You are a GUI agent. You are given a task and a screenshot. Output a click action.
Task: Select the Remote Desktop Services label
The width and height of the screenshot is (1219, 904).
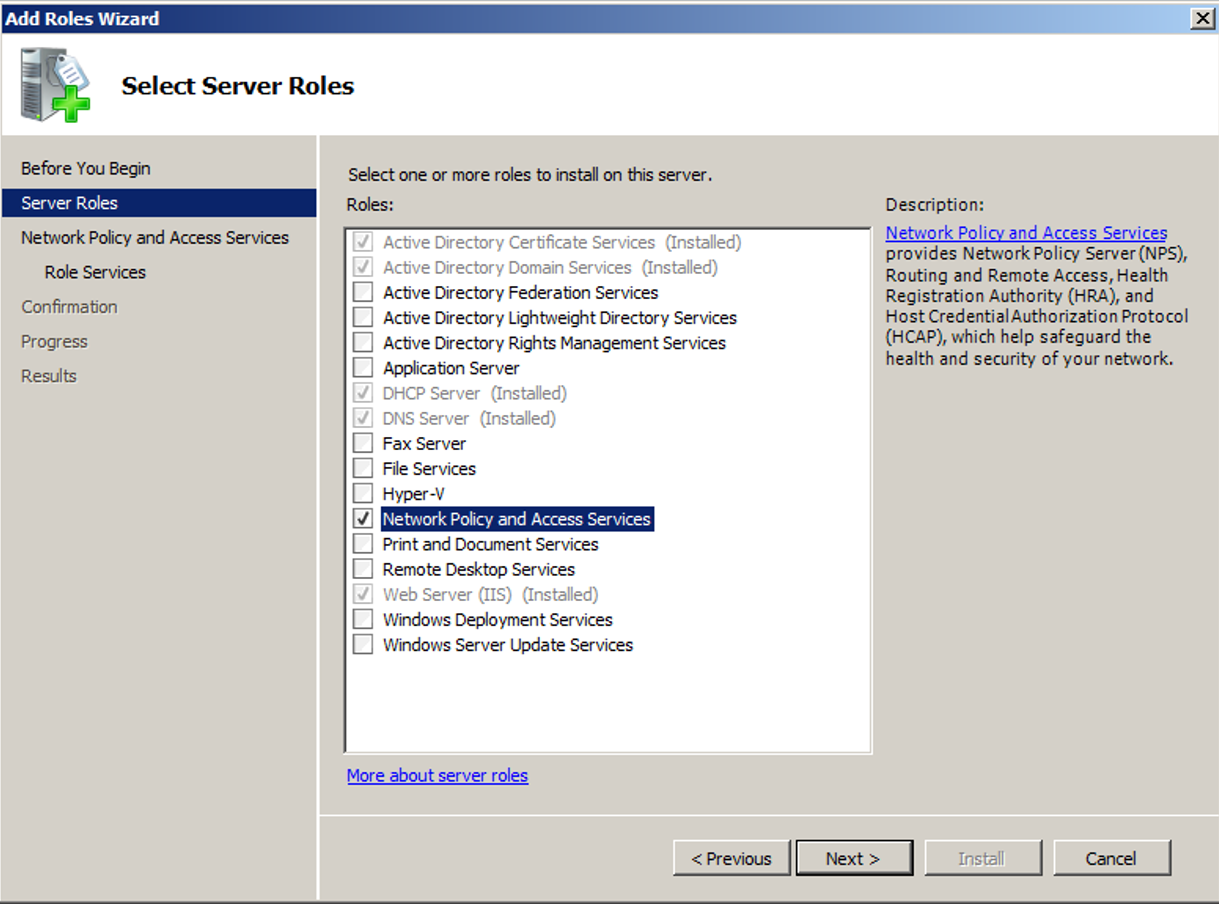(479, 569)
